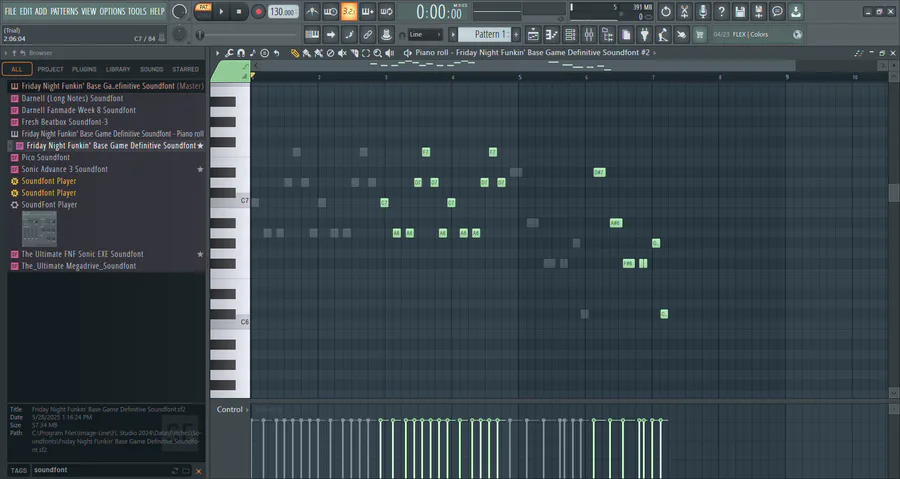Arm the Record button

point(258,11)
